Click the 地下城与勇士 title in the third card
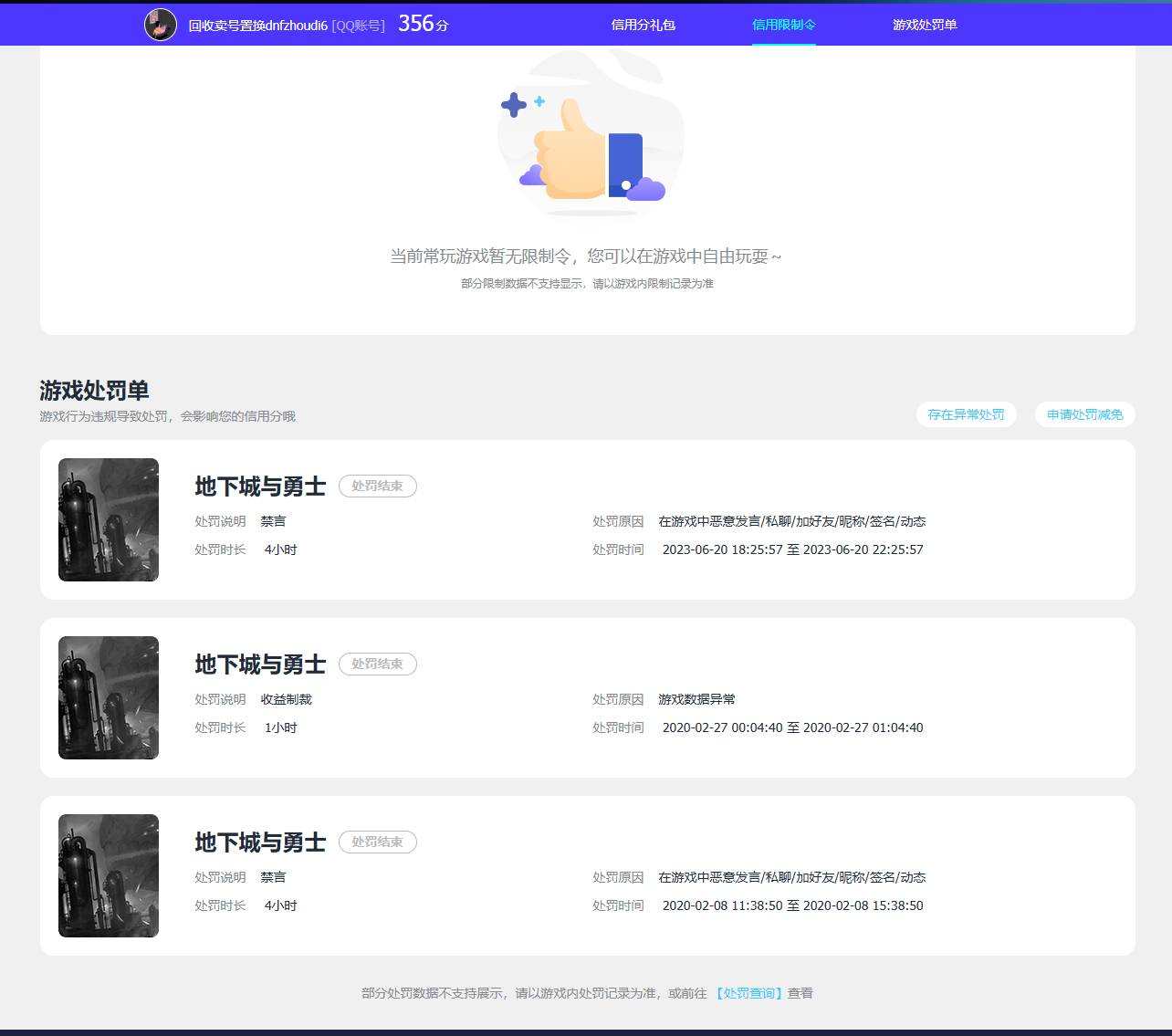1172x1036 pixels. click(260, 842)
